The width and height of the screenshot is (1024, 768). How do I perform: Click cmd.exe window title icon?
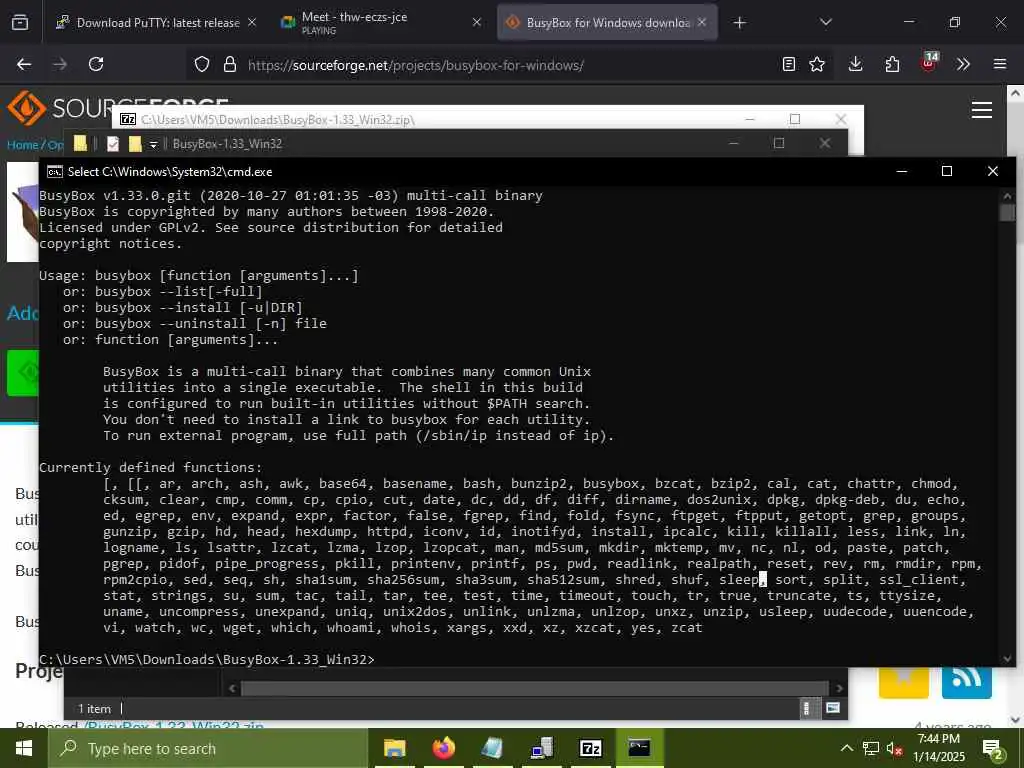55,172
